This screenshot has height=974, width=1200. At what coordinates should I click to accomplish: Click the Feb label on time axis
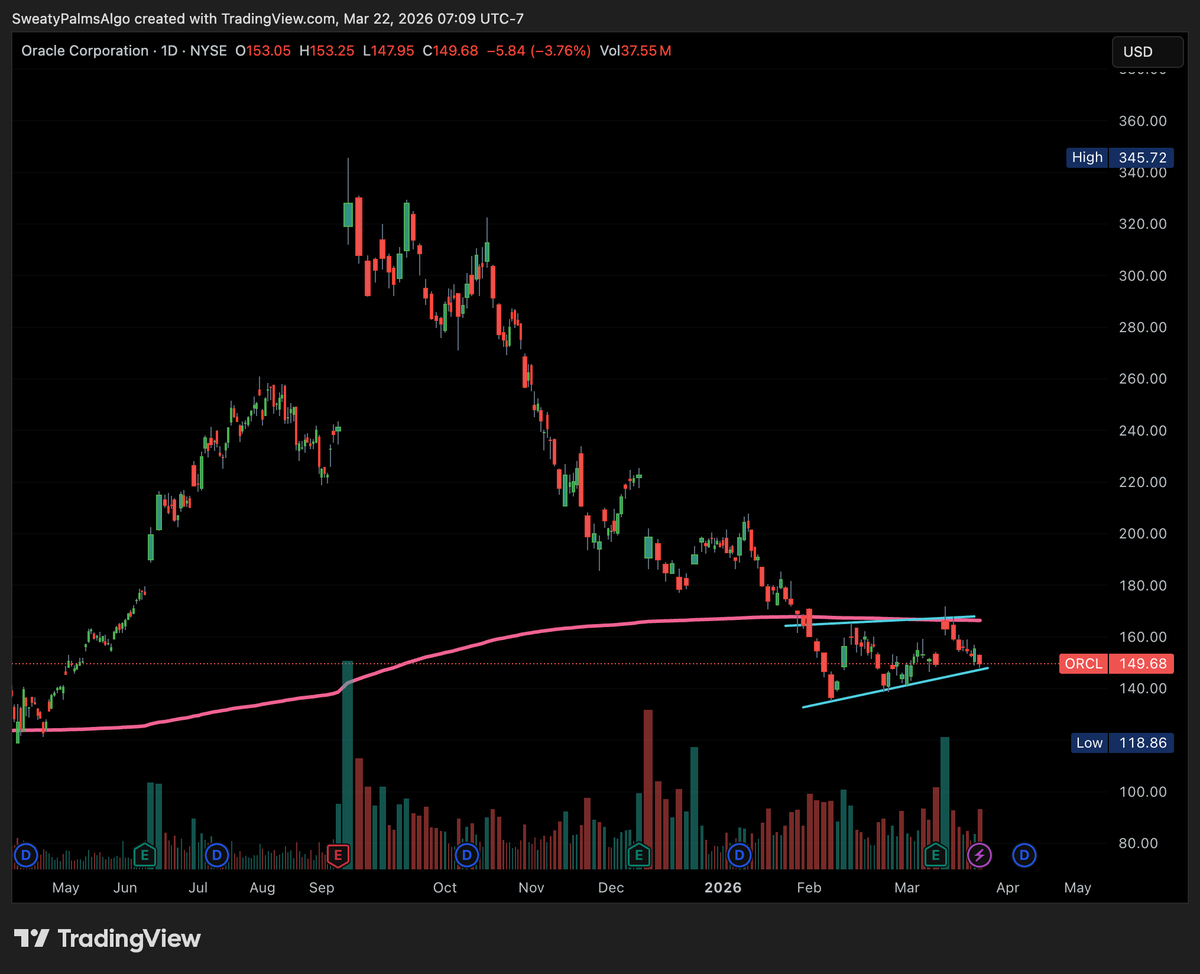click(809, 888)
